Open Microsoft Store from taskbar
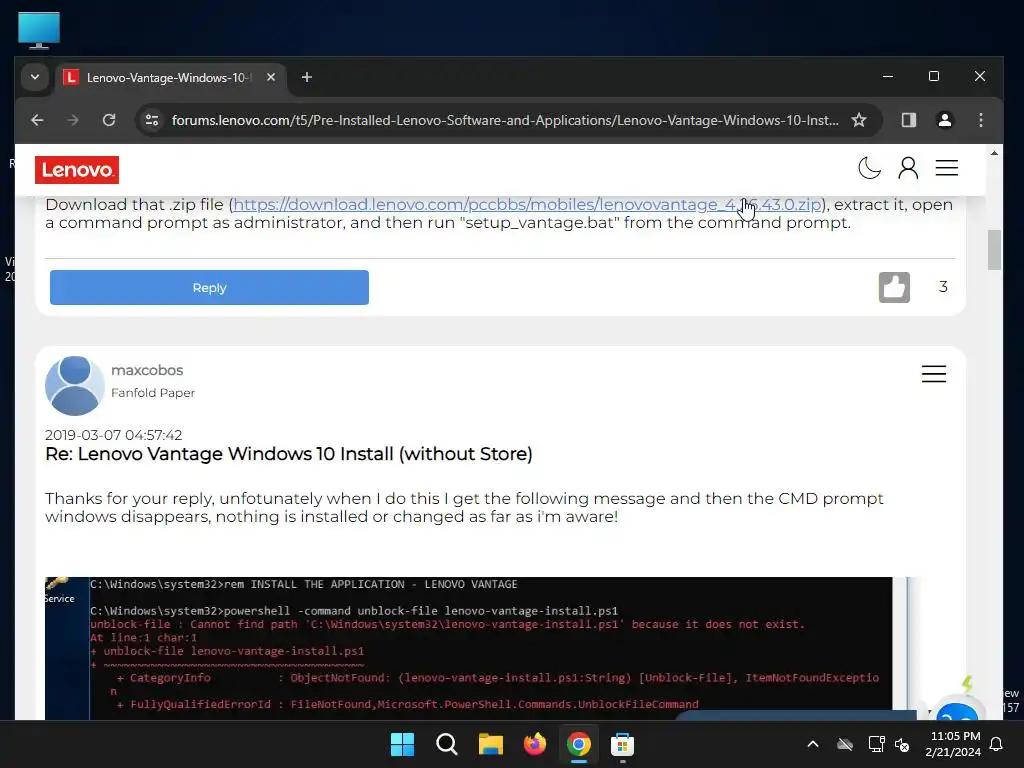This screenshot has width=1024, height=768. coord(622,744)
